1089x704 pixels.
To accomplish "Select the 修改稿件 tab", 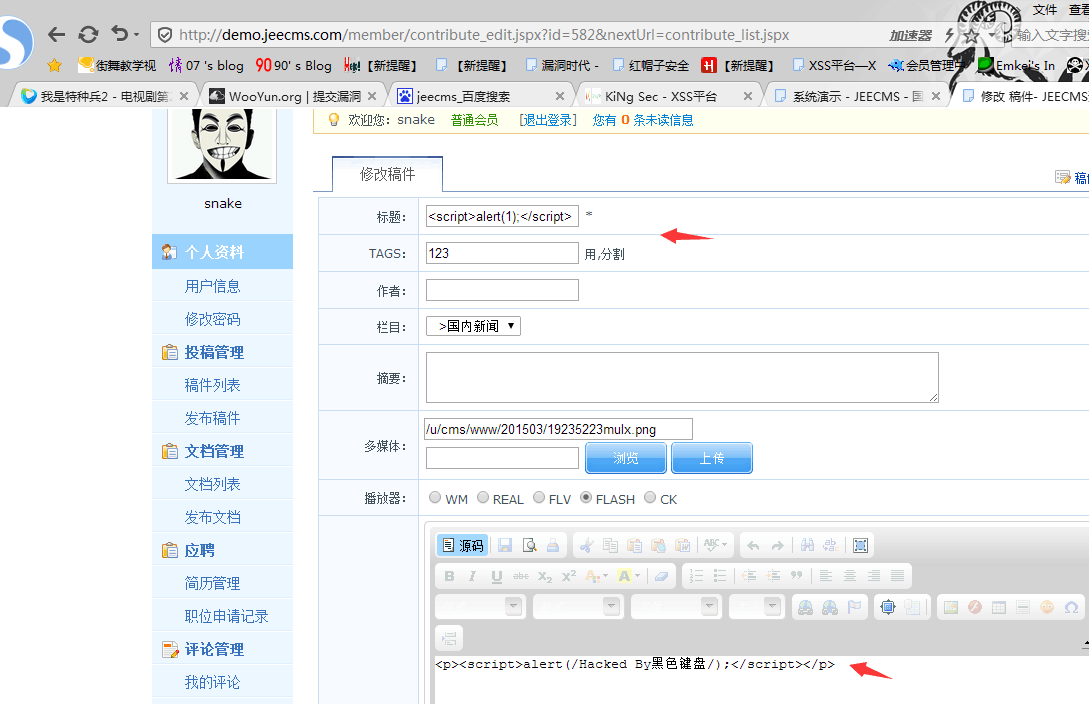I will 388,174.
